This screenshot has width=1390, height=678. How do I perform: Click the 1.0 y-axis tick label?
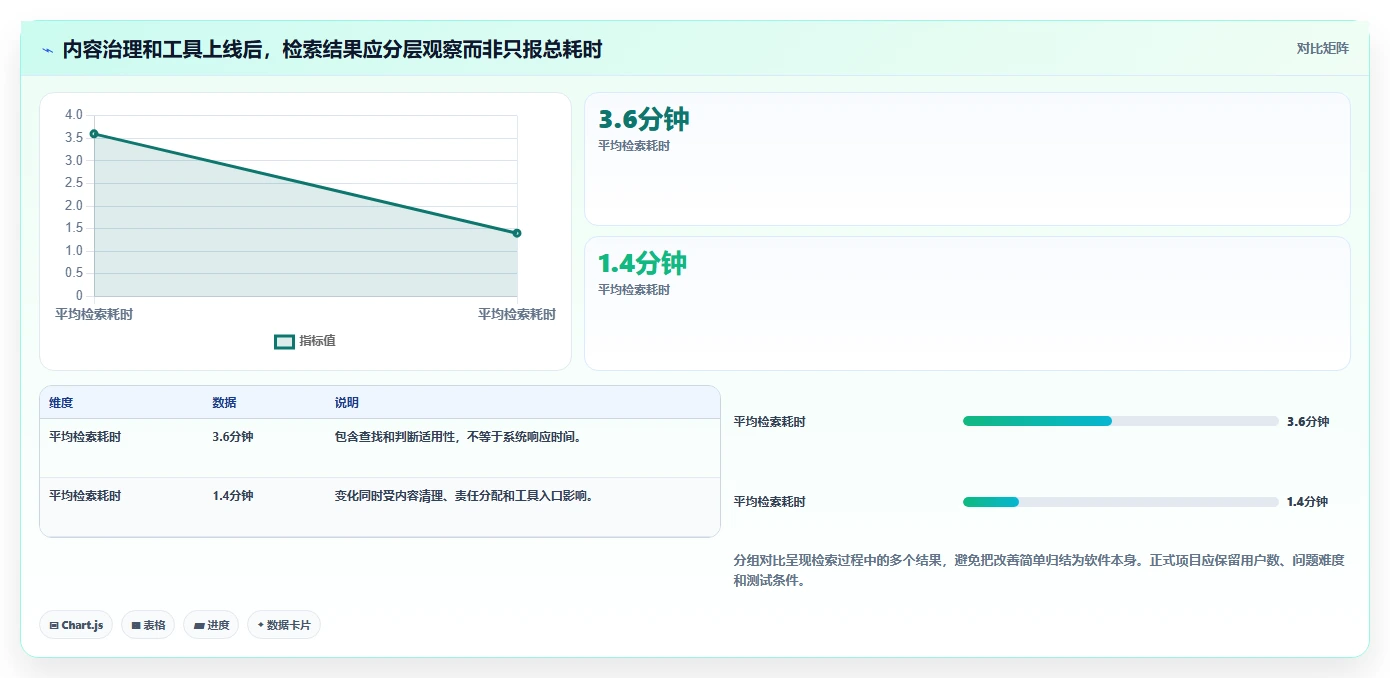click(73, 251)
